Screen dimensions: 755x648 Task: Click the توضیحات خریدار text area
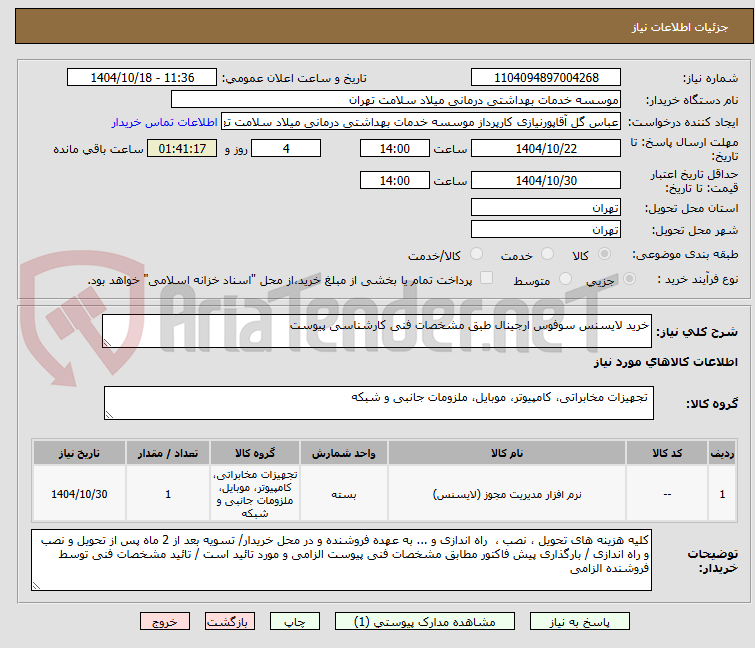point(341,560)
